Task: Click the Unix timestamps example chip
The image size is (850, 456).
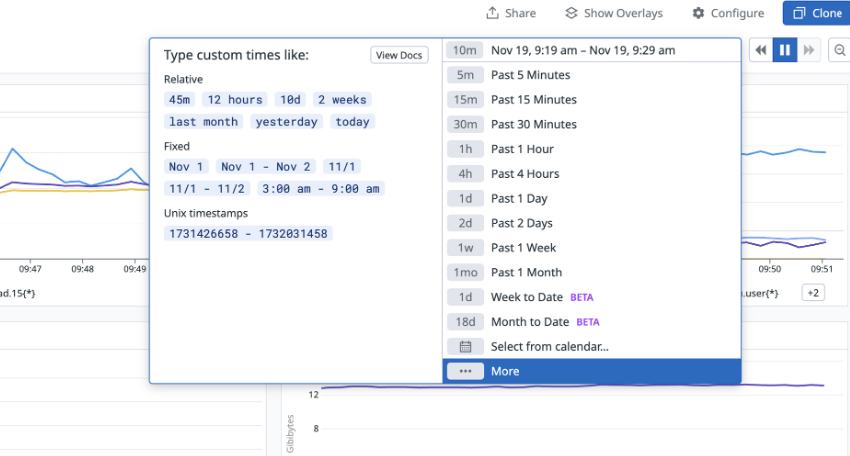Action: coord(248,234)
